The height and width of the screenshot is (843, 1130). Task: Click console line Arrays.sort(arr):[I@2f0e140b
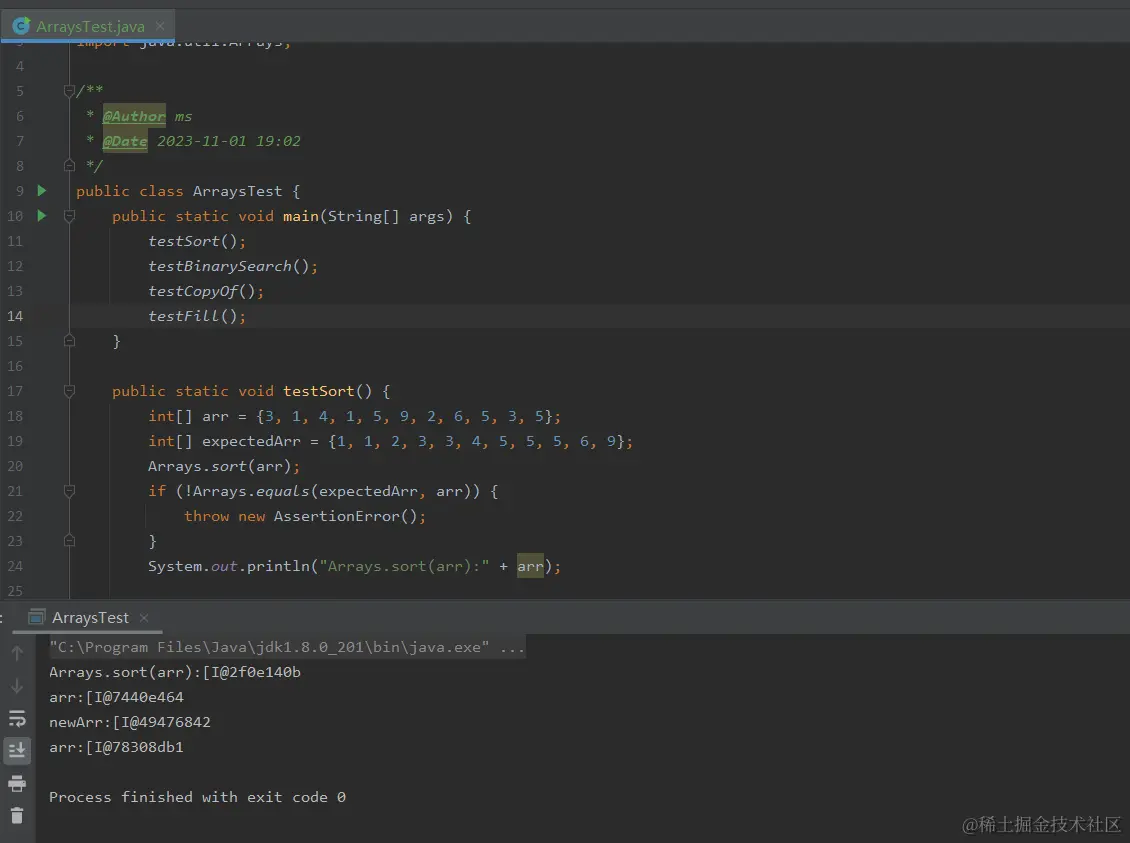(x=175, y=672)
